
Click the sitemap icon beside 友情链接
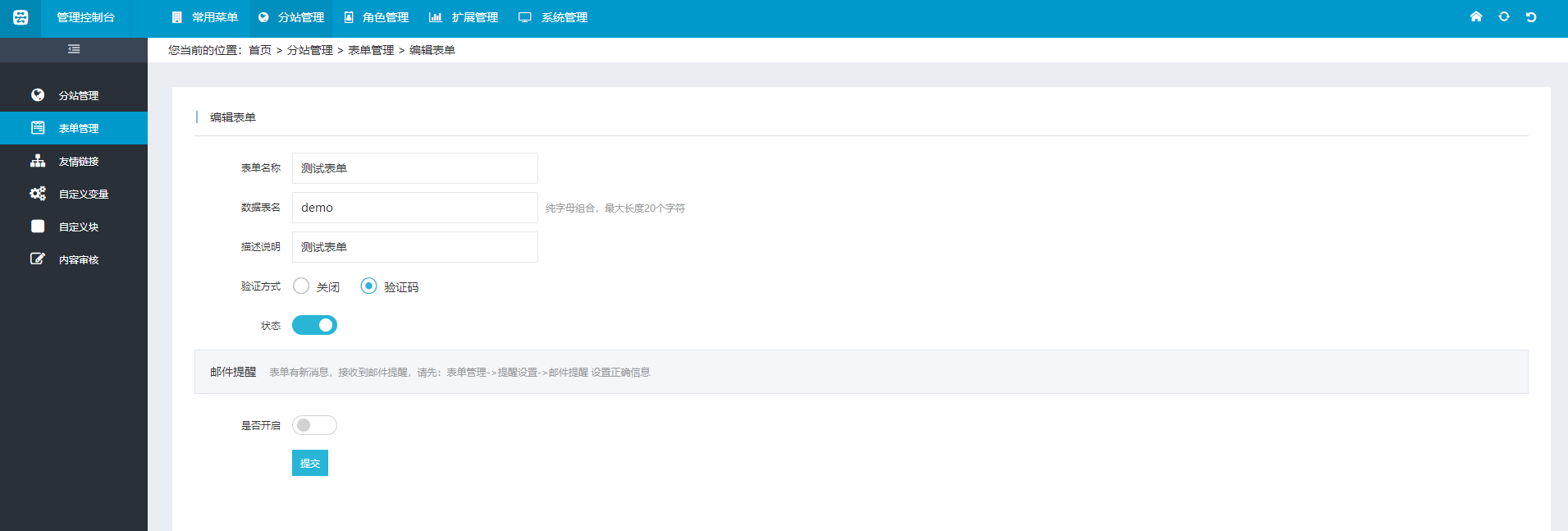tap(38, 161)
